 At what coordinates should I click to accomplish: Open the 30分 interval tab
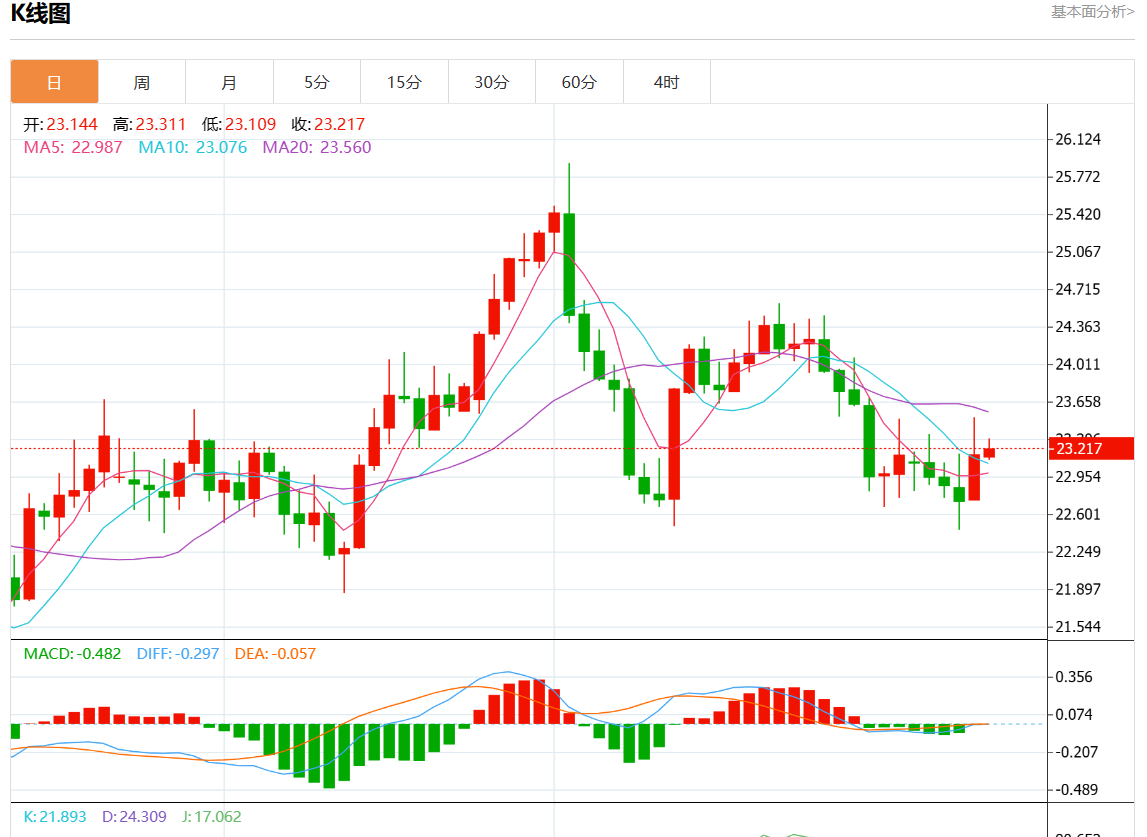pos(492,82)
